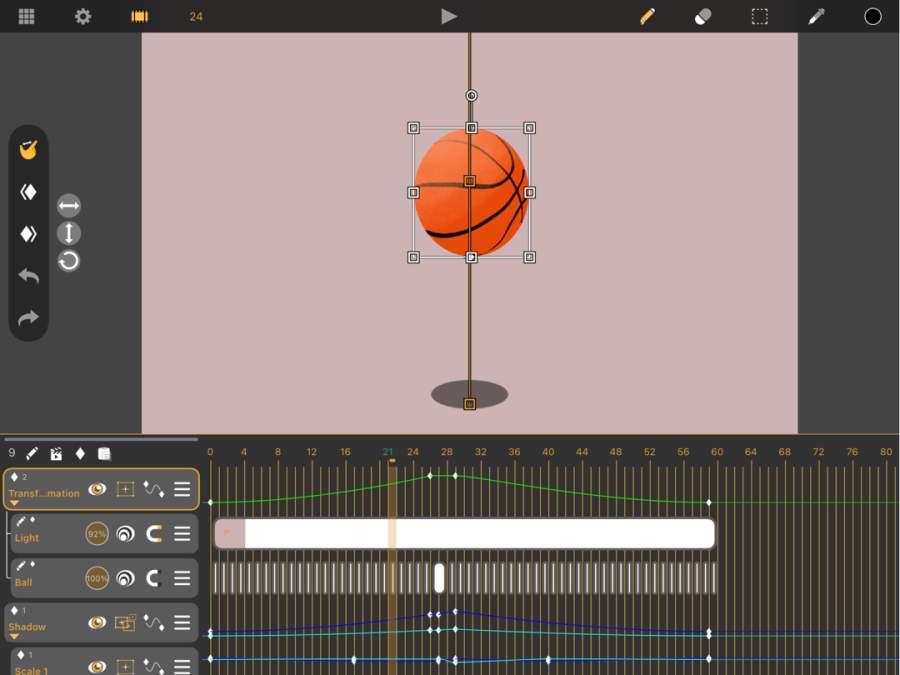
Task: Open the Ball layer options menu
Action: pos(182,578)
